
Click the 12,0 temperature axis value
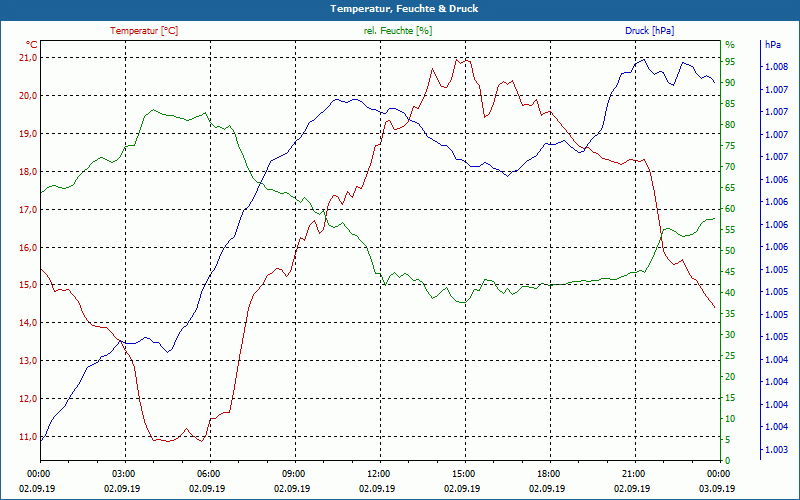[29, 398]
